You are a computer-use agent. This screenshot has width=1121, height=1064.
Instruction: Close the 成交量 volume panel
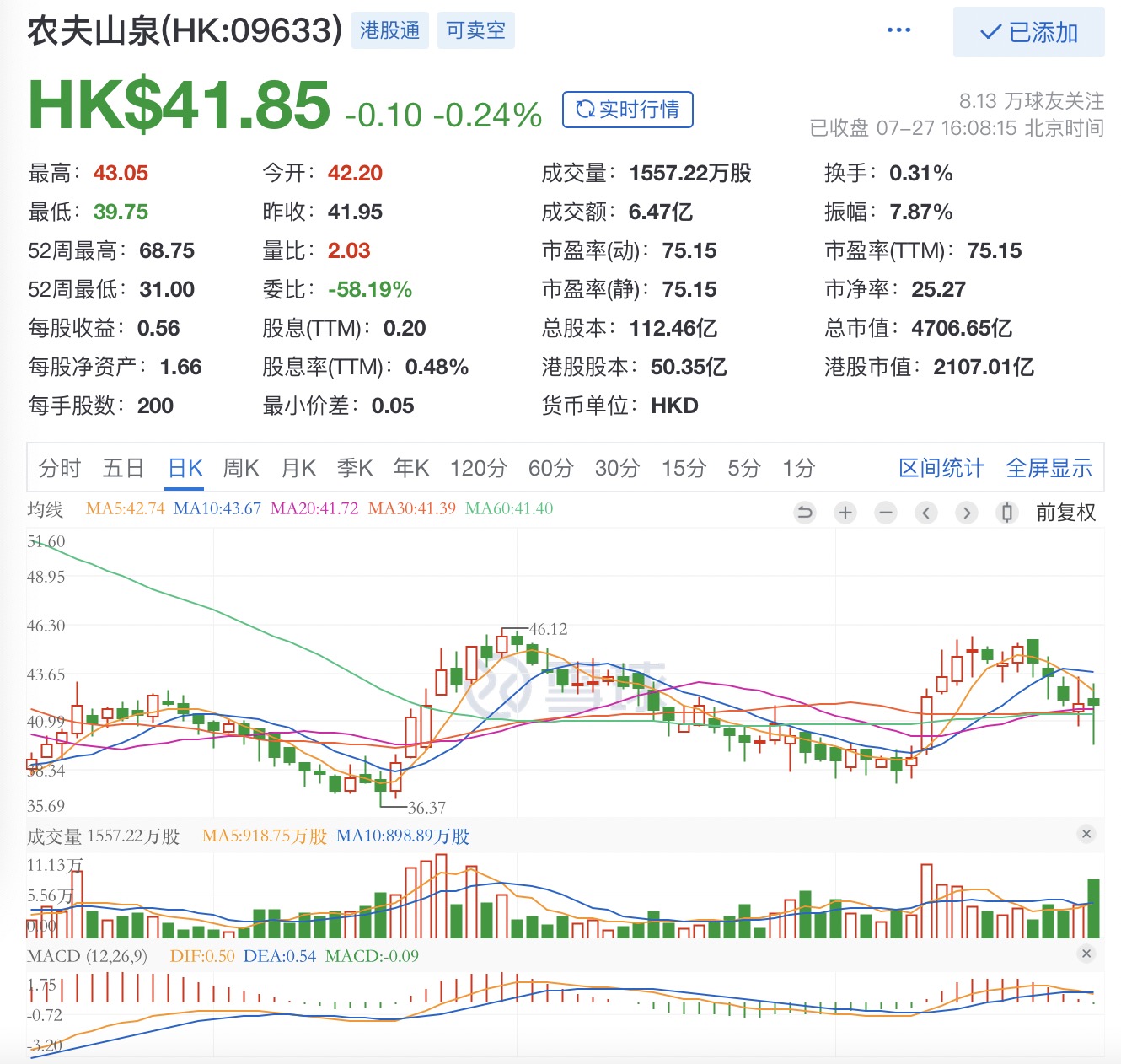pyautogui.click(x=1086, y=834)
